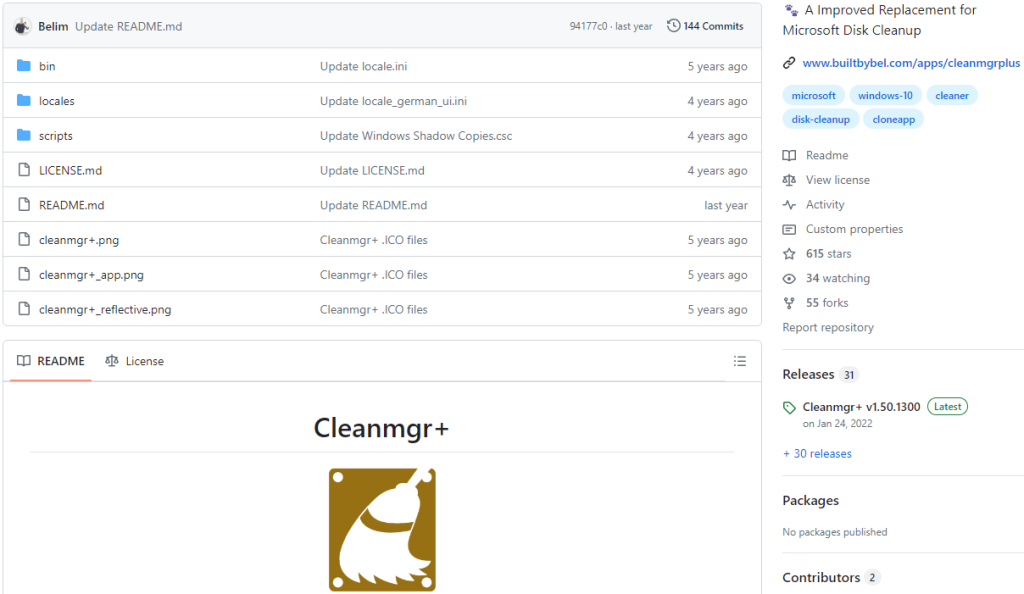
Task: Open commit 'Update locale.ini' for bin
Action: click(364, 66)
